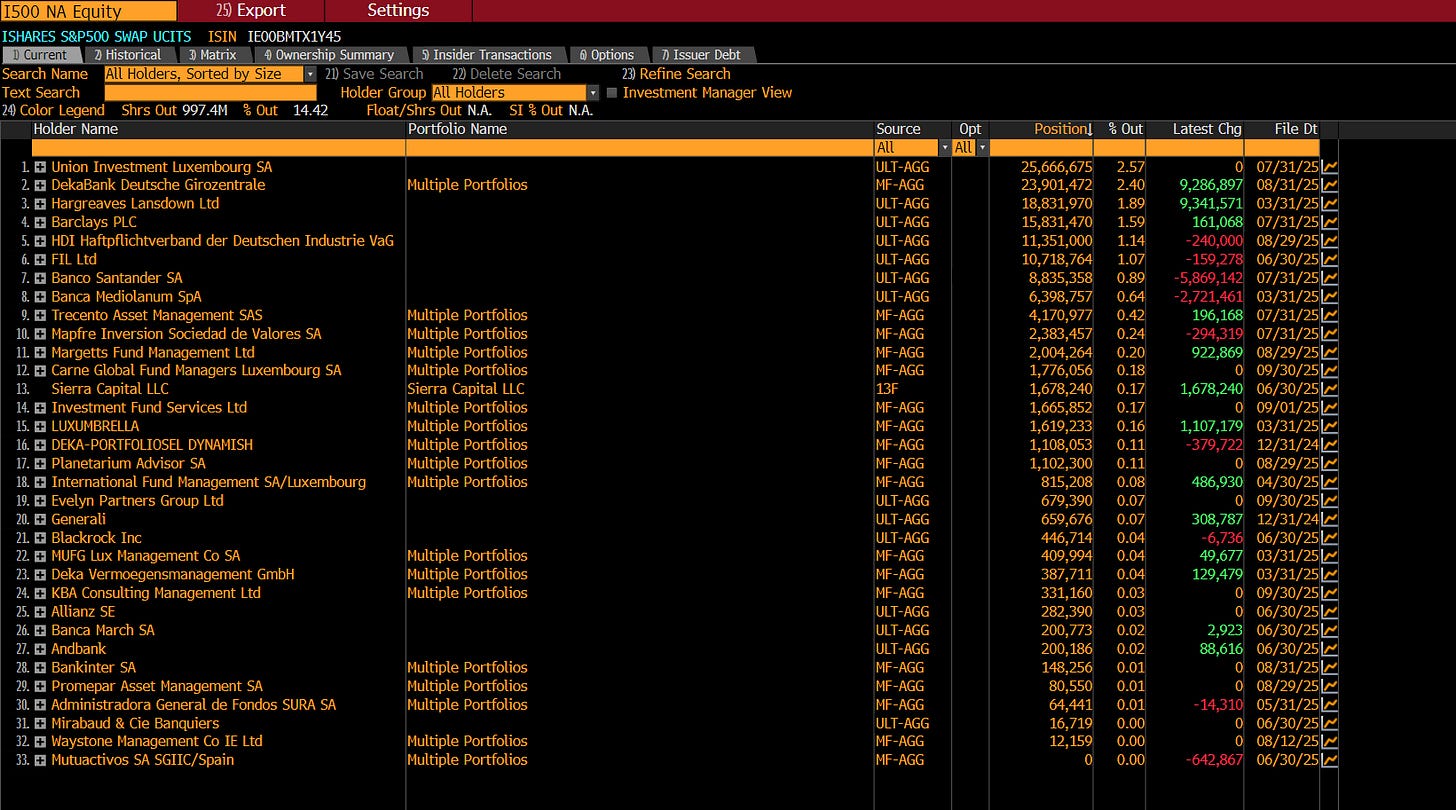Open chart icon for Barclays PLC row
The image size is (1456, 810).
(x=1330, y=222)
